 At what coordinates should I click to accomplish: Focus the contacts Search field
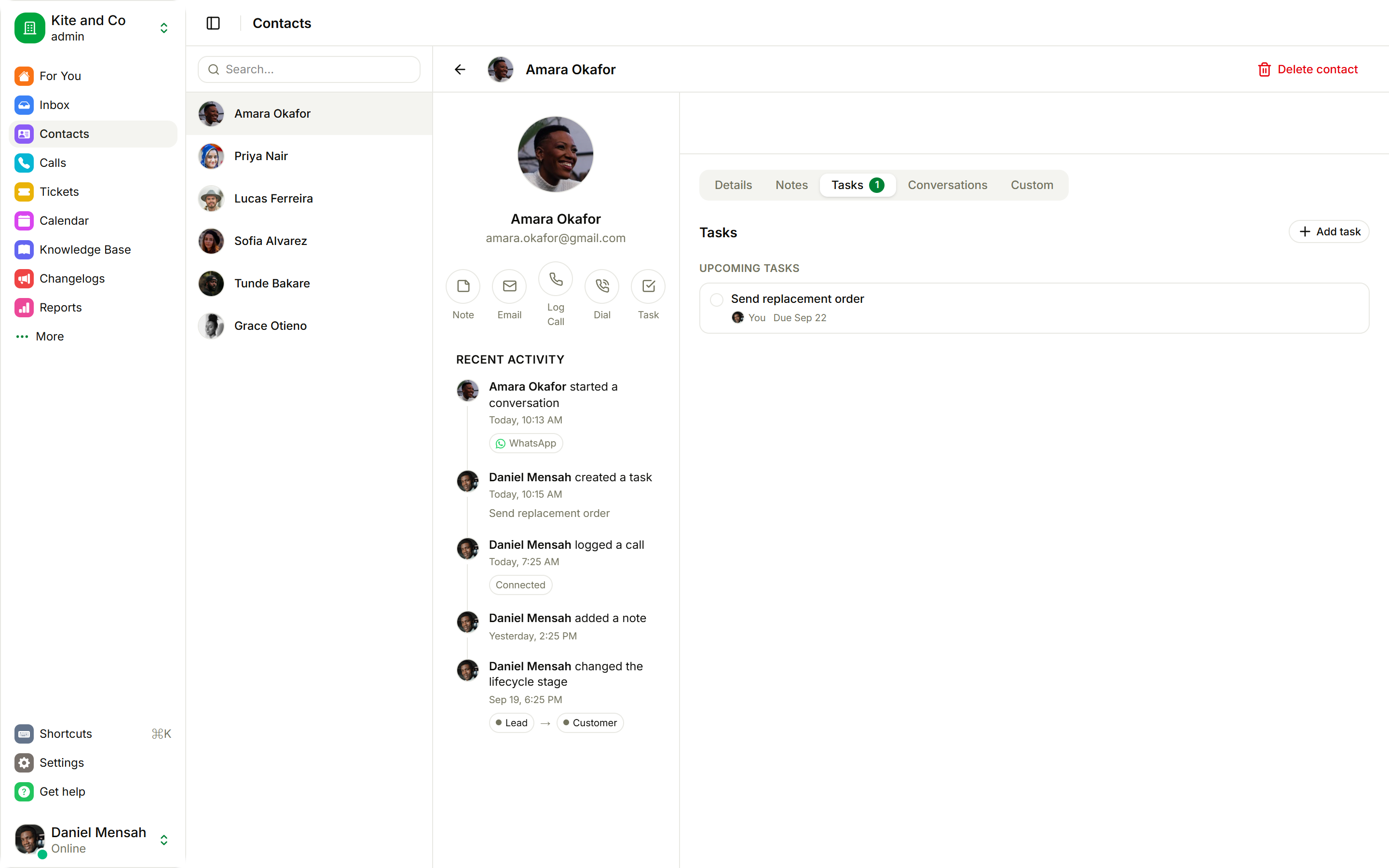[x=309, y=69]
